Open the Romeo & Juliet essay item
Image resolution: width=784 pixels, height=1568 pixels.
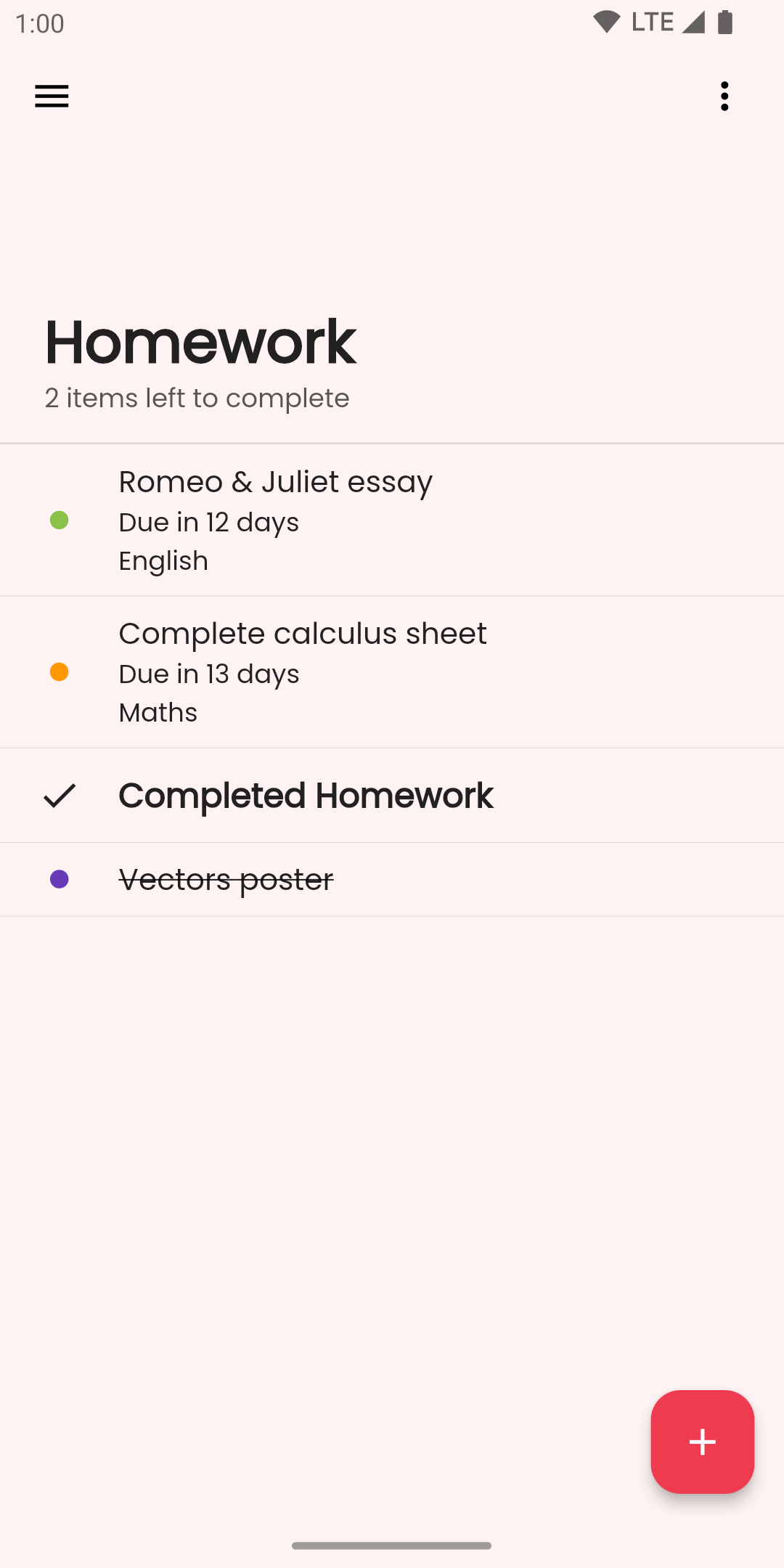click(x=276, y=482)
